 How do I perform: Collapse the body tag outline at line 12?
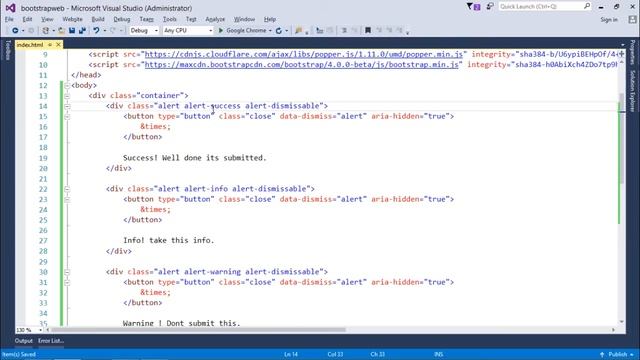click(67, 85)
